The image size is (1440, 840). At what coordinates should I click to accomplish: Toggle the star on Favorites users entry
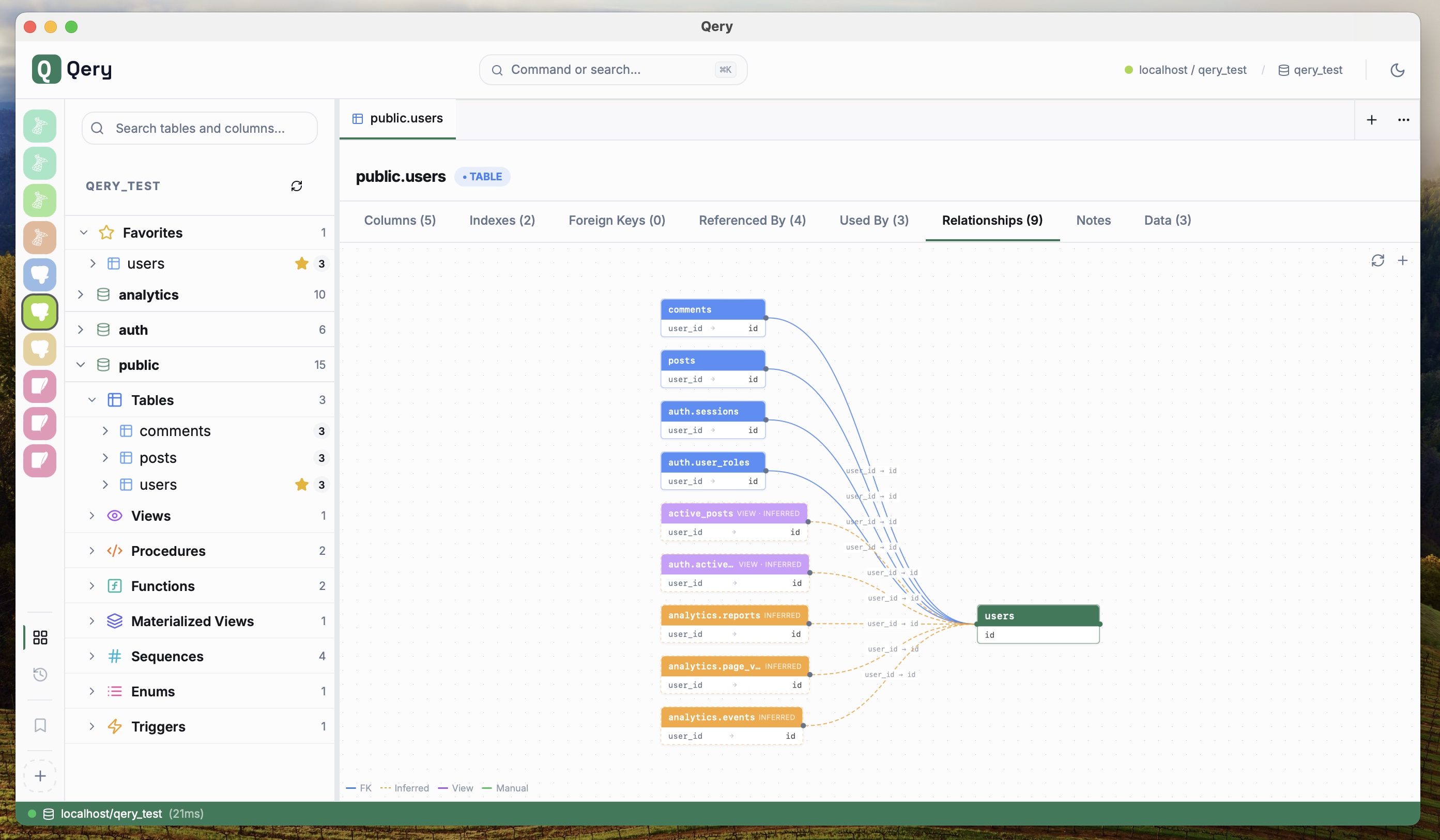pyautogui.click(x=302, y=263)
